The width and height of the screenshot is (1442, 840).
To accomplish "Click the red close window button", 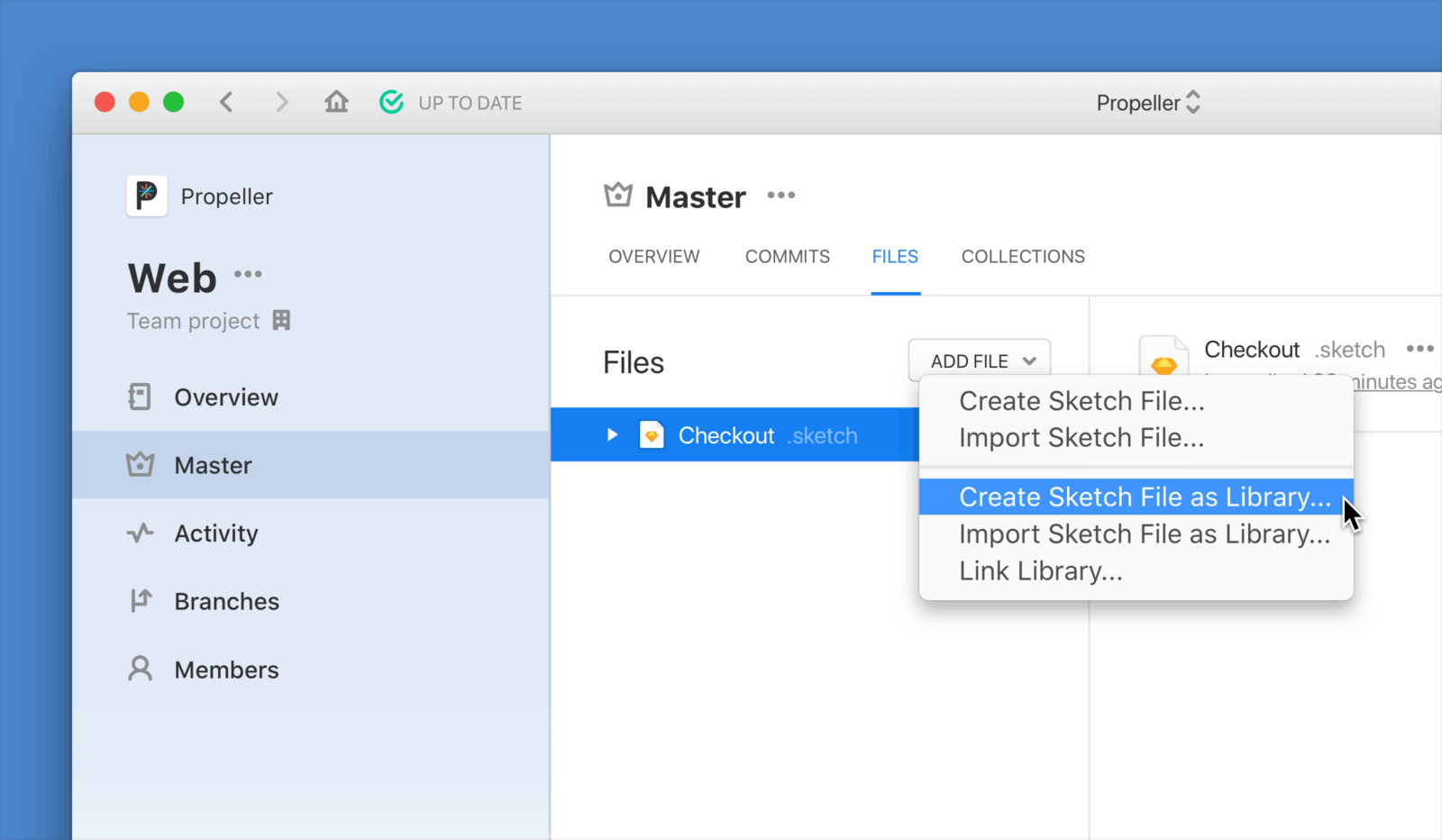I will (x=105, y=102).
